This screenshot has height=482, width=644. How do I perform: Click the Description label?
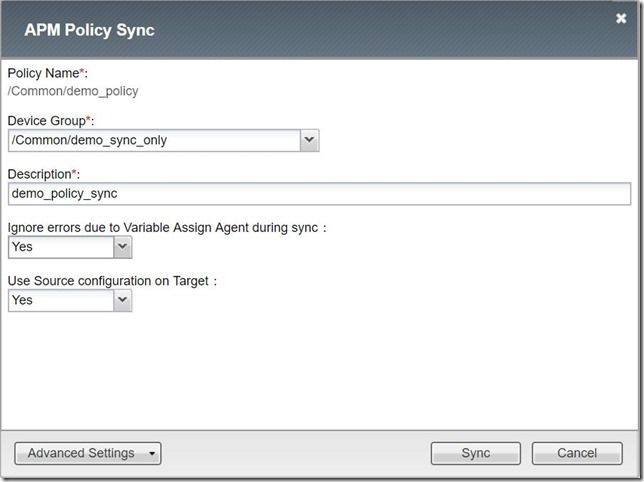point(44,174)
